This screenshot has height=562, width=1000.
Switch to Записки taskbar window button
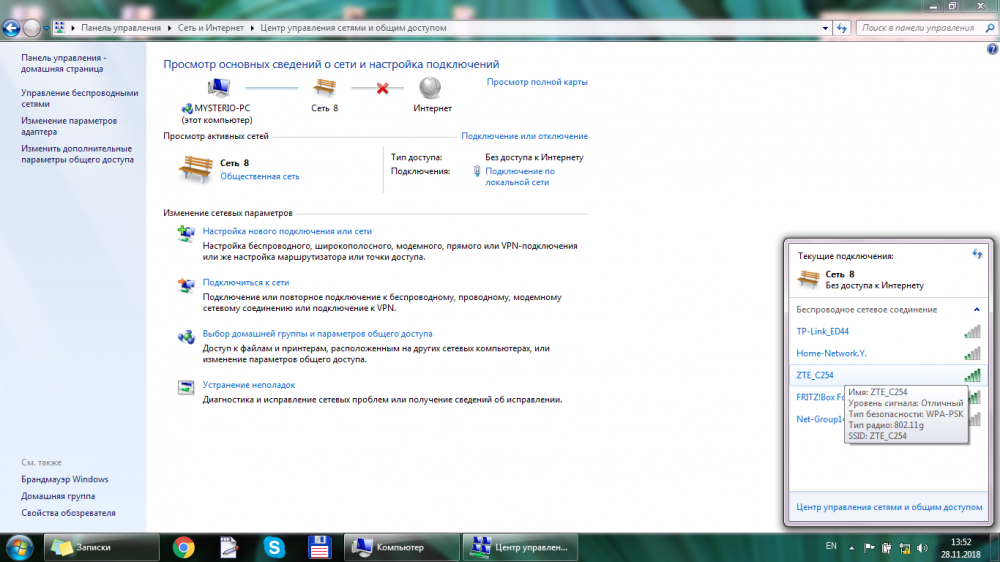click(x=100, y=547)
